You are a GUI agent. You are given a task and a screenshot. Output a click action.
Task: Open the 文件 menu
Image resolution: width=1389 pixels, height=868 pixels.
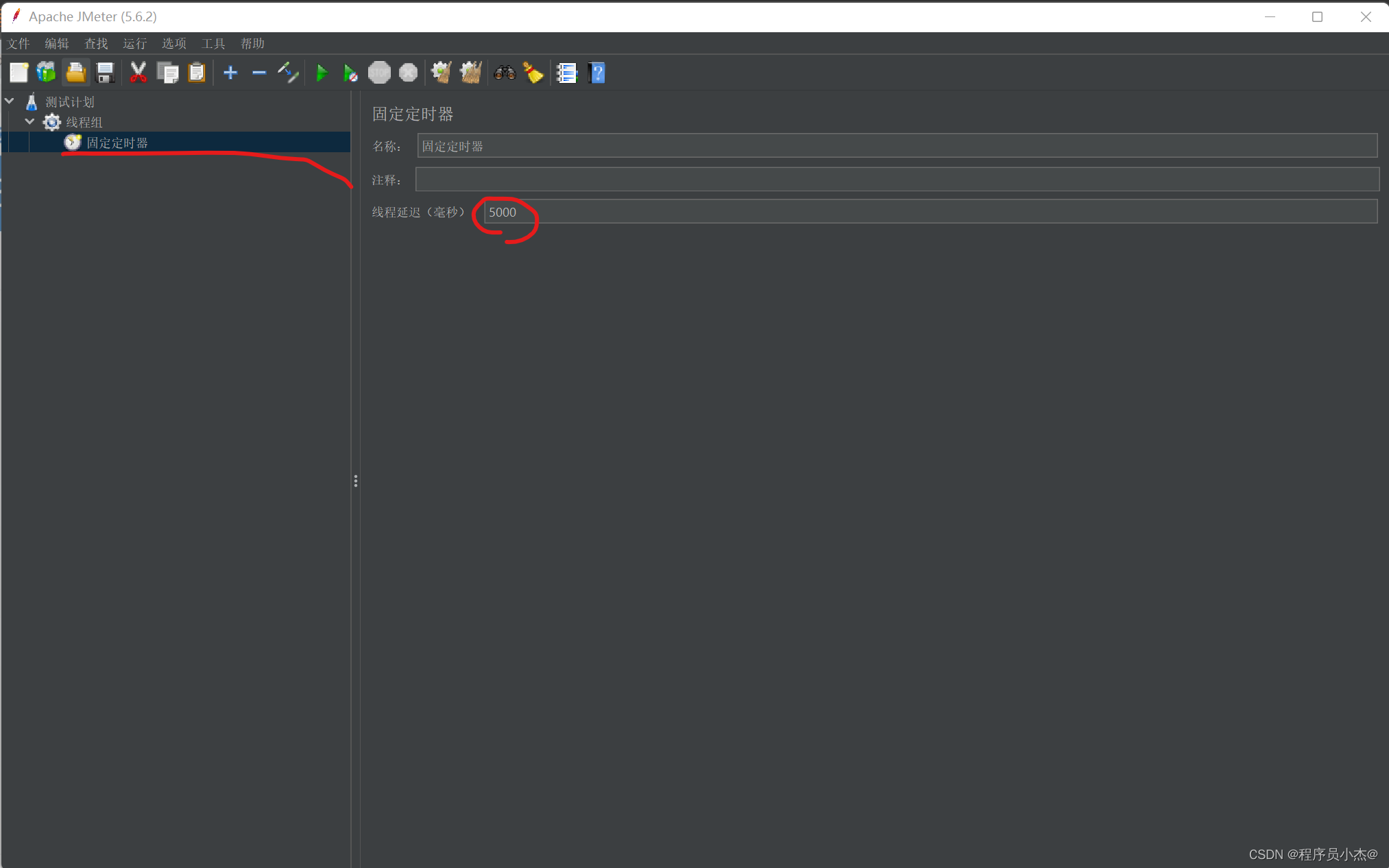19,44
